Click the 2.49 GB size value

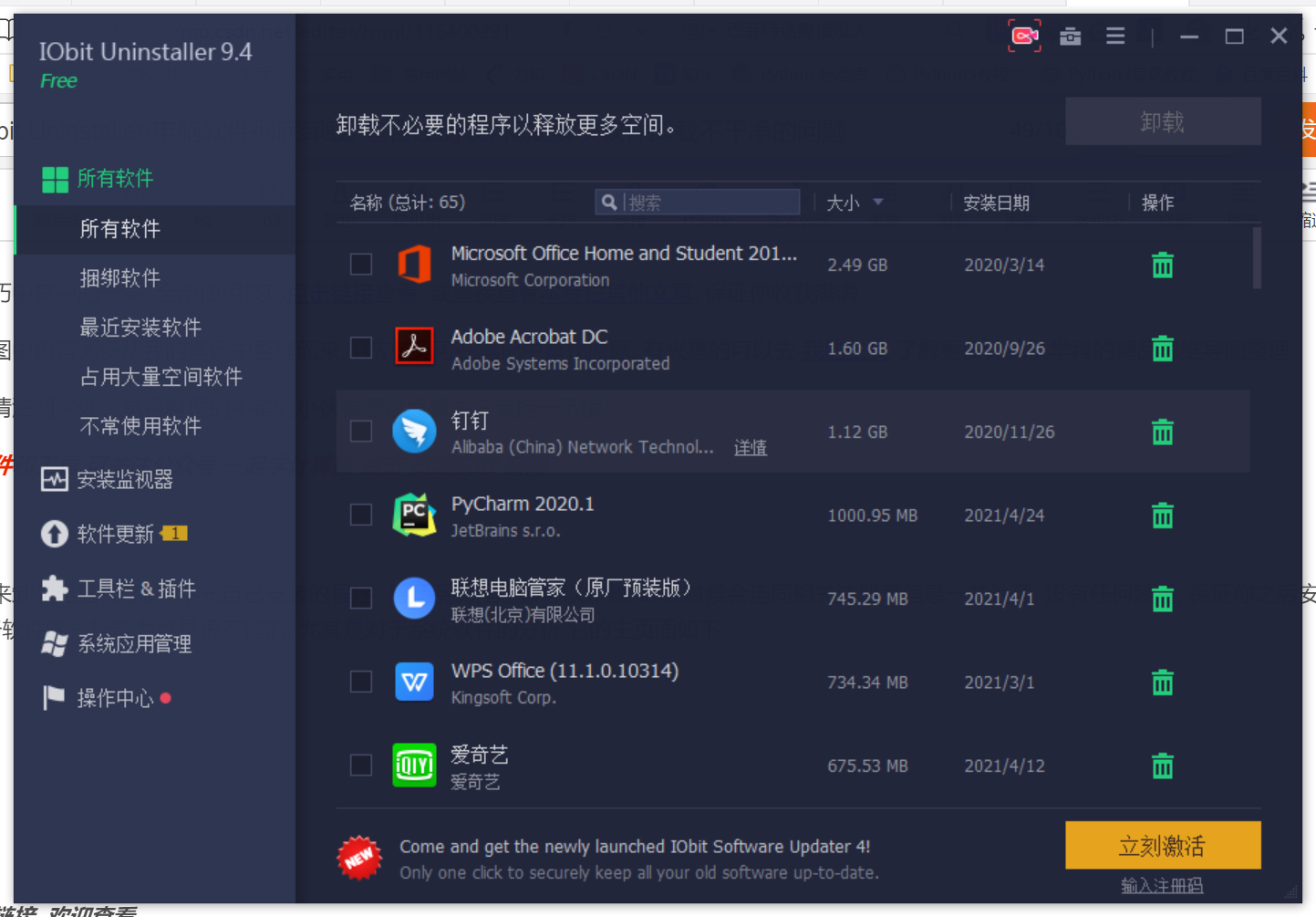tap(857, 265)
